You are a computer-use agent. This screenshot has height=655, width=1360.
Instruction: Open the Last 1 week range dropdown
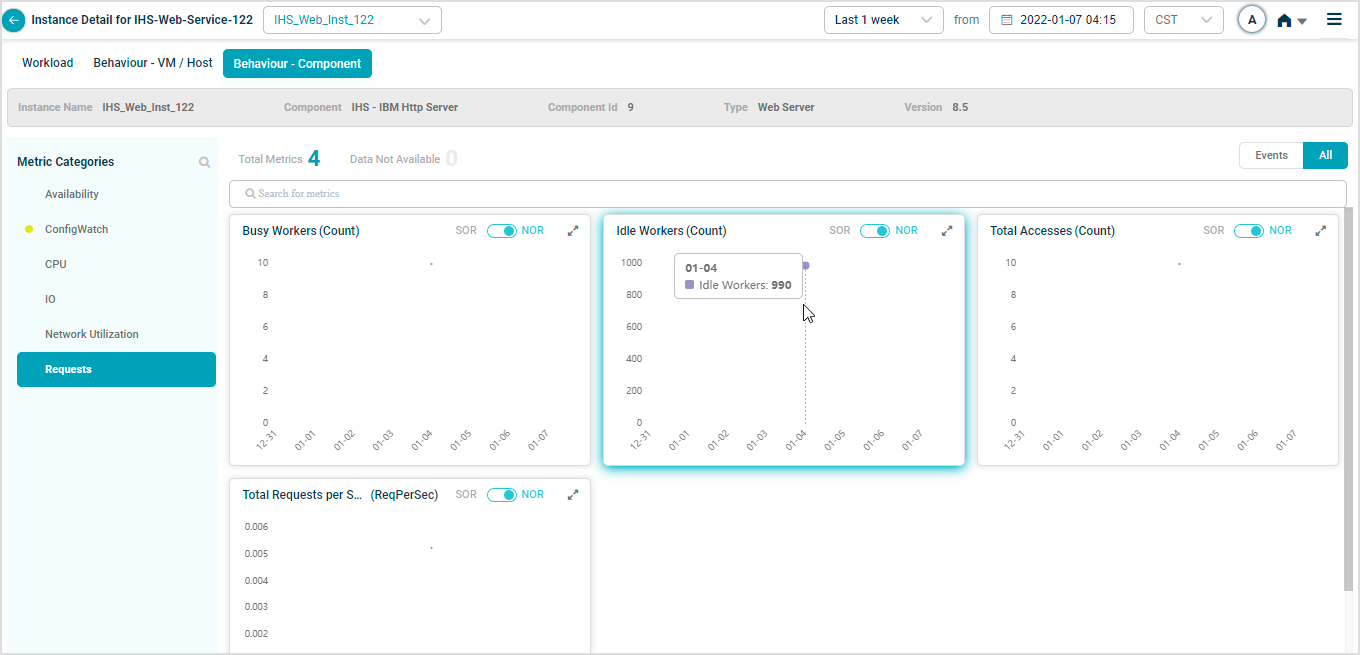[x=883, y=20]
